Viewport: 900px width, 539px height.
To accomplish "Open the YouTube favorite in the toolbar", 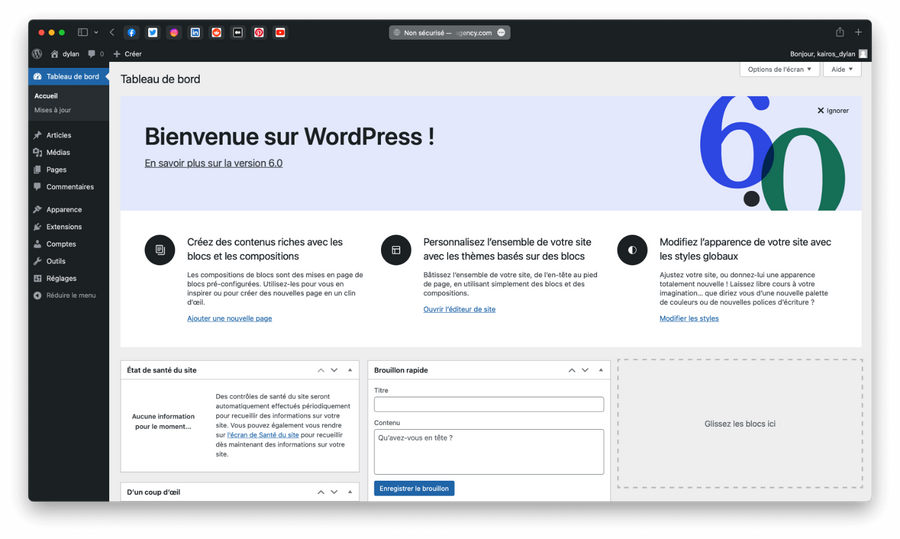I will pyautogui.click(x=280, y=33).
